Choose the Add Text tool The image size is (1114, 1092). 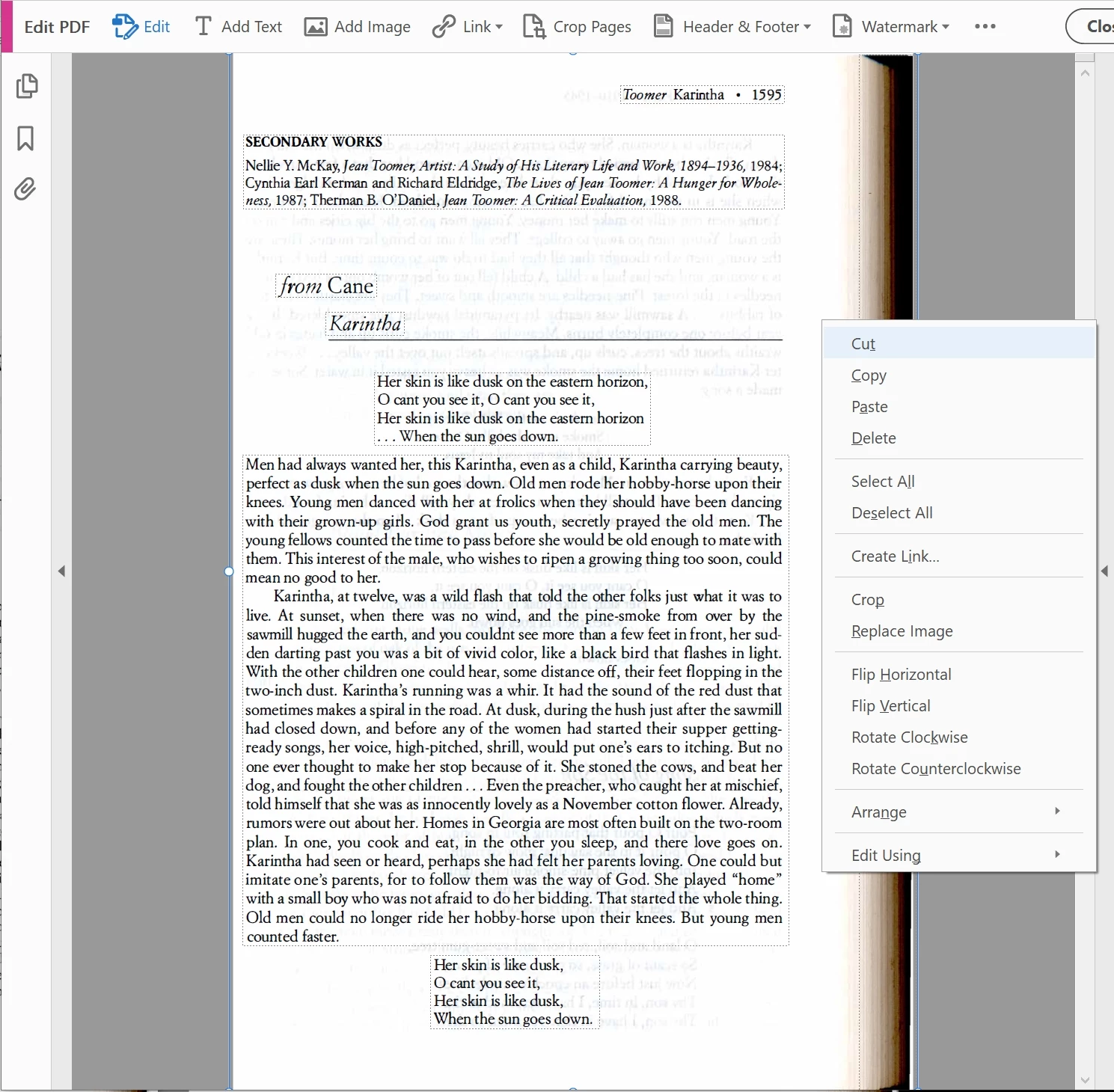(x=238, y=27)
